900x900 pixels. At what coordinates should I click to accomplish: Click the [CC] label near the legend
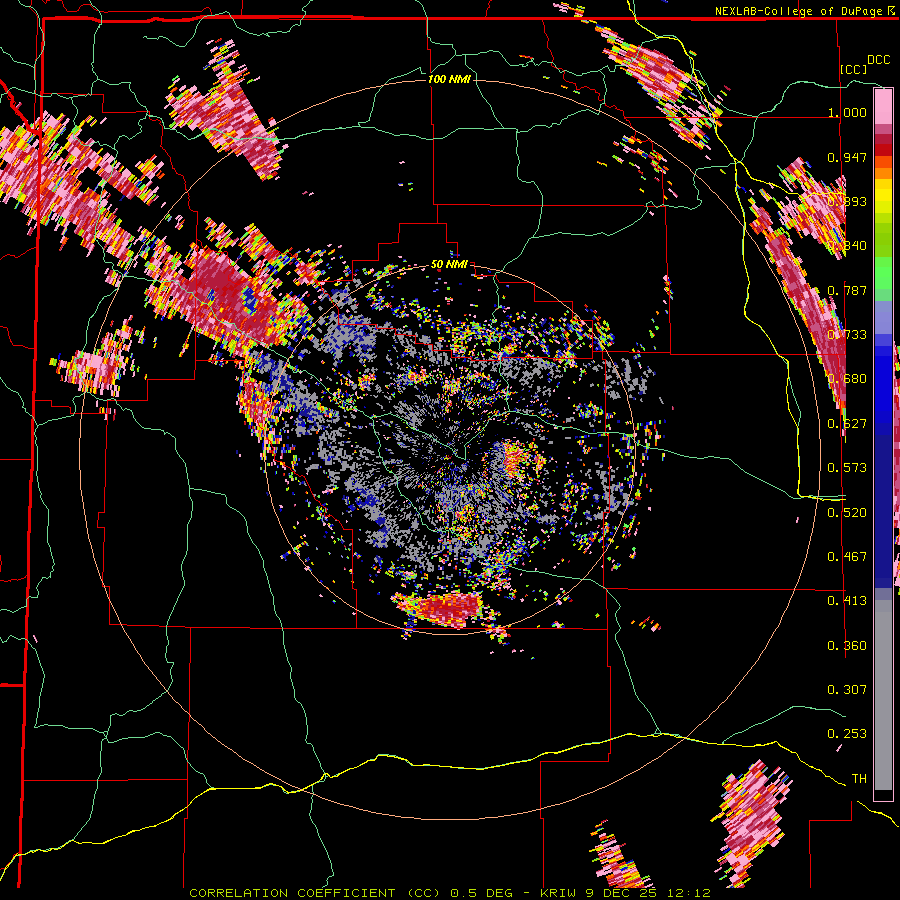pos(853,69)
